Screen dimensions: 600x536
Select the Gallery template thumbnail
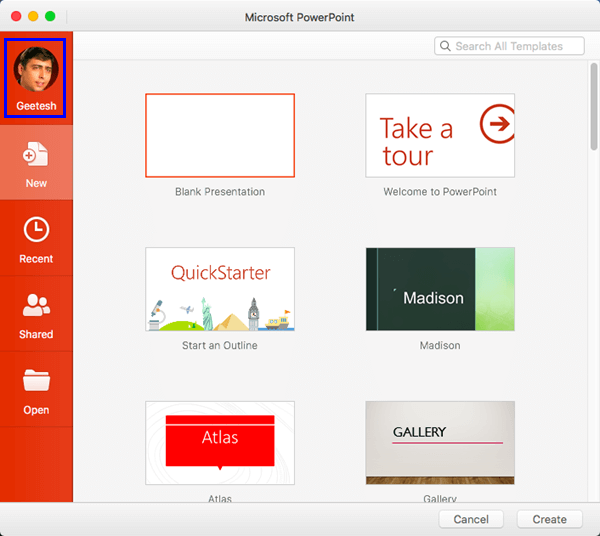(x=440, y=443)
